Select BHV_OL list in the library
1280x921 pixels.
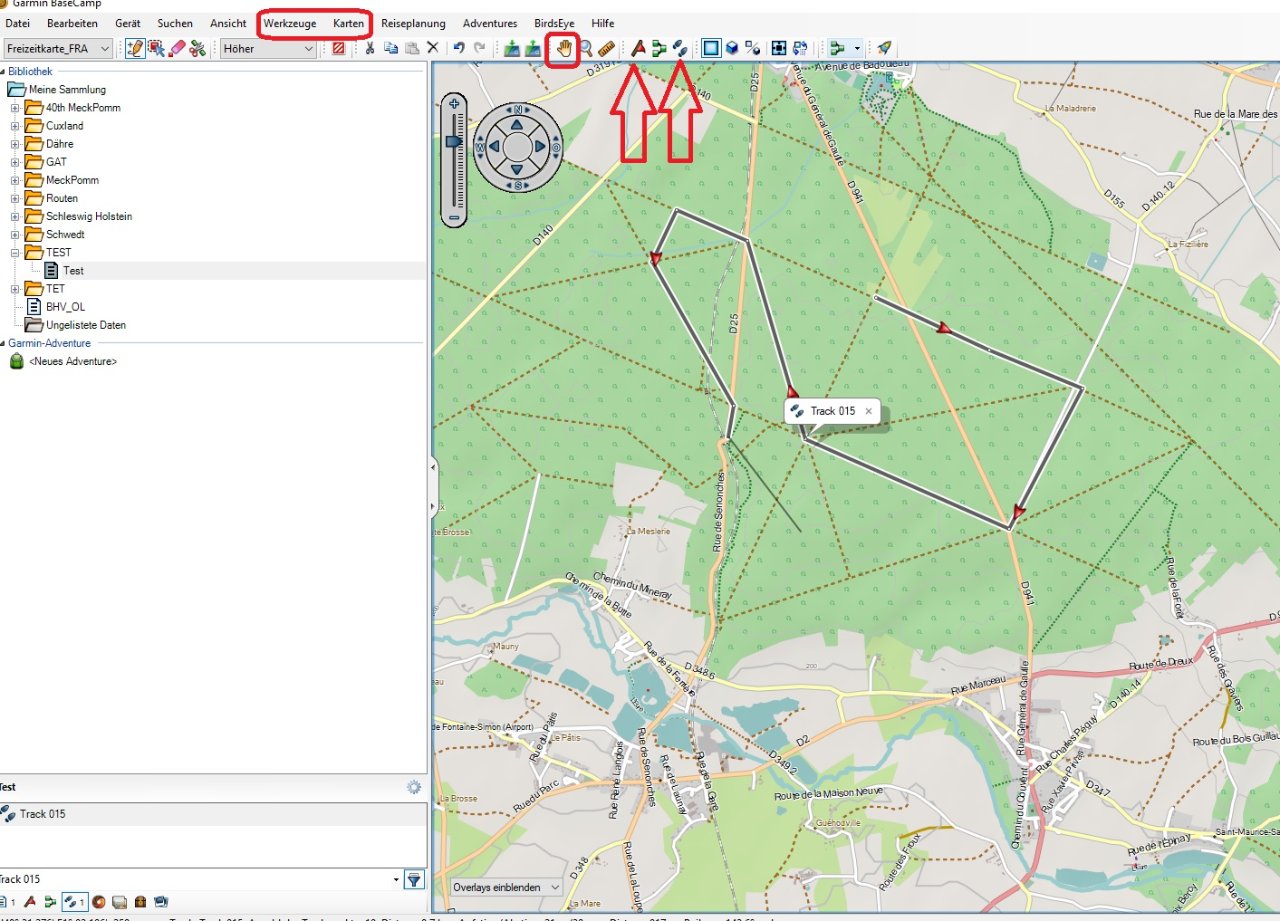[65, 307]
